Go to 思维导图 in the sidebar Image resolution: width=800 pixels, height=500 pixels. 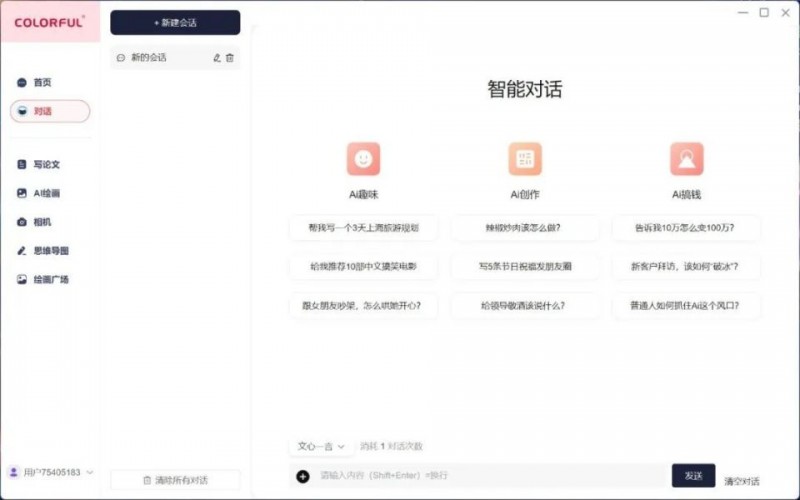(x=49, y=251)
